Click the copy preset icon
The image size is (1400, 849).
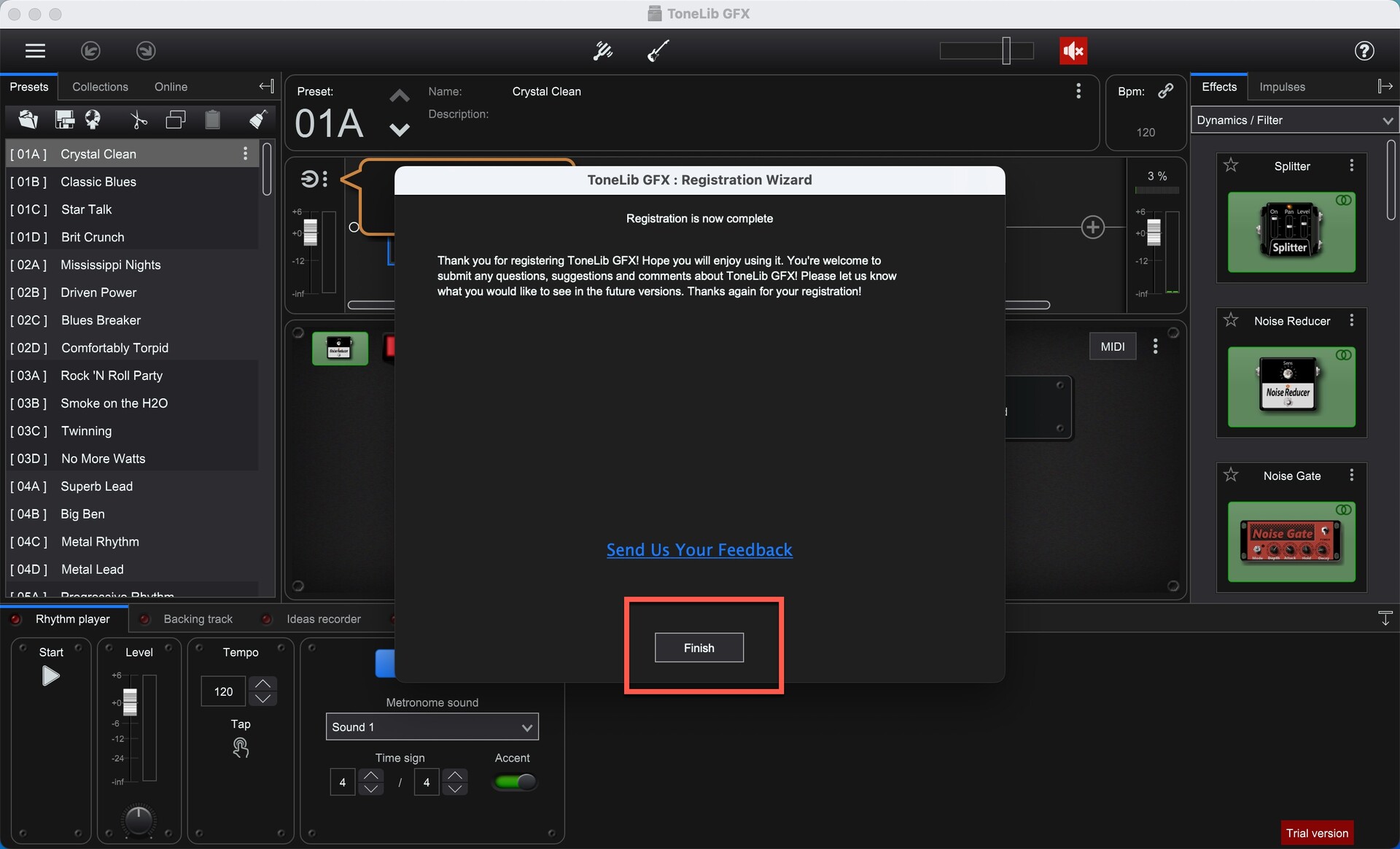(176, 120)
